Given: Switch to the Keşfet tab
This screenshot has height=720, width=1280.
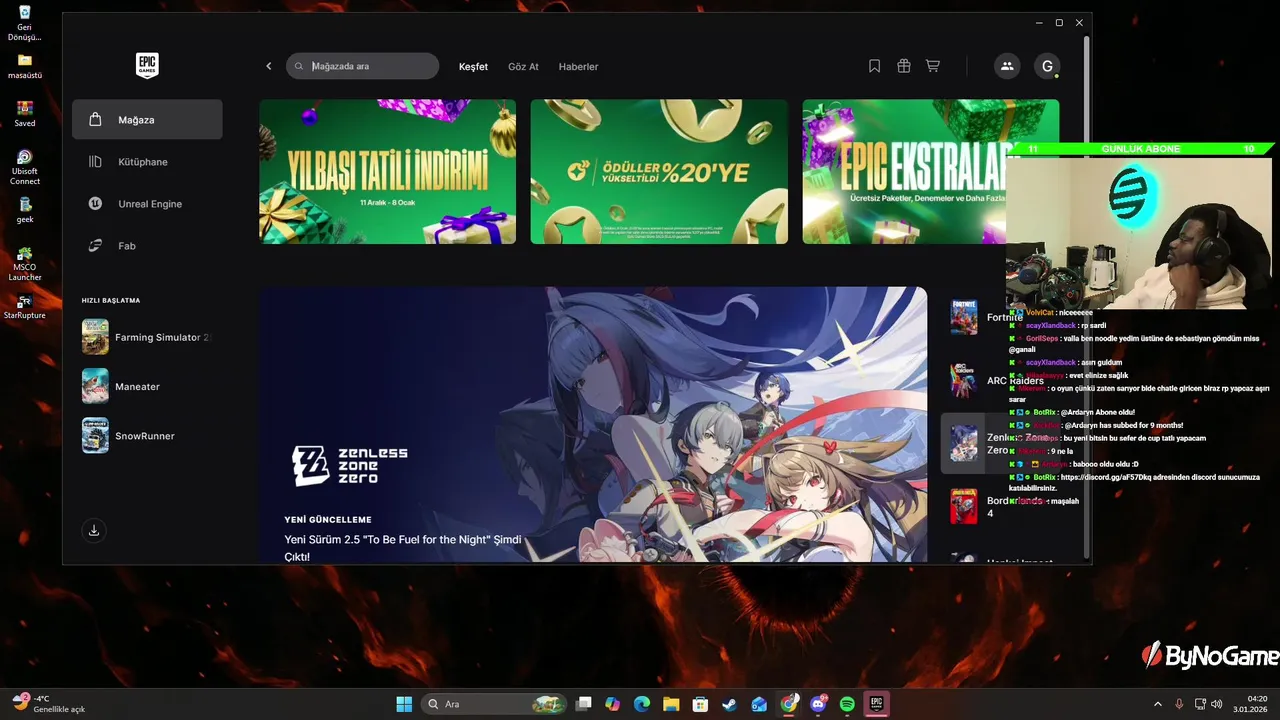Looking at the screenshot, I should coord(473,66).
